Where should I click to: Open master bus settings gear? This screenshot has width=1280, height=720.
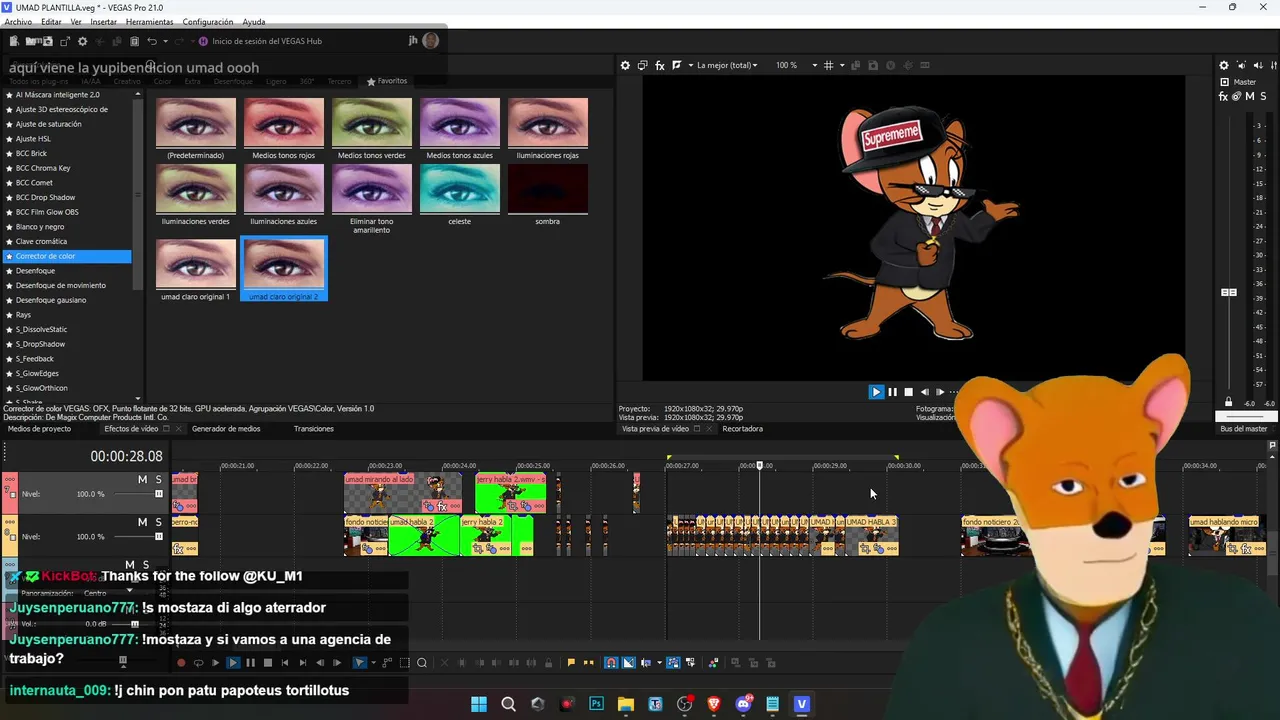click(1224, 65)
